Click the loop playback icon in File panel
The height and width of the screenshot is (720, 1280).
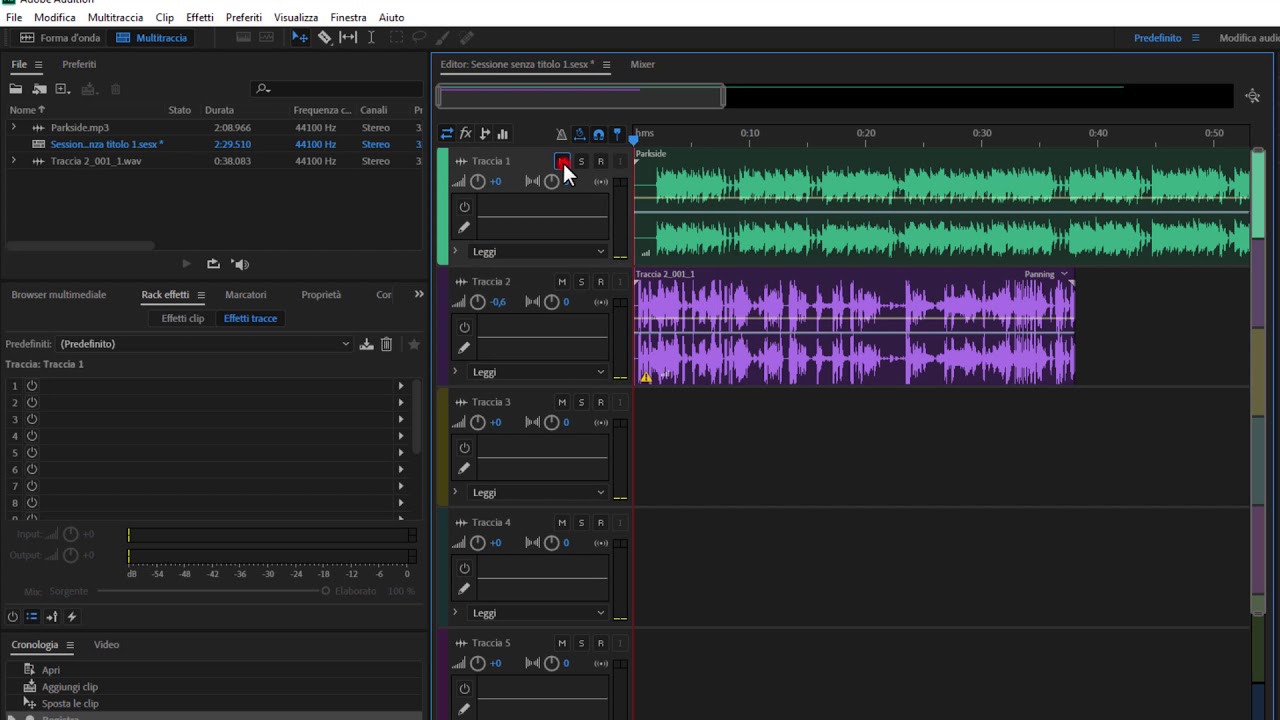[213, 264]
